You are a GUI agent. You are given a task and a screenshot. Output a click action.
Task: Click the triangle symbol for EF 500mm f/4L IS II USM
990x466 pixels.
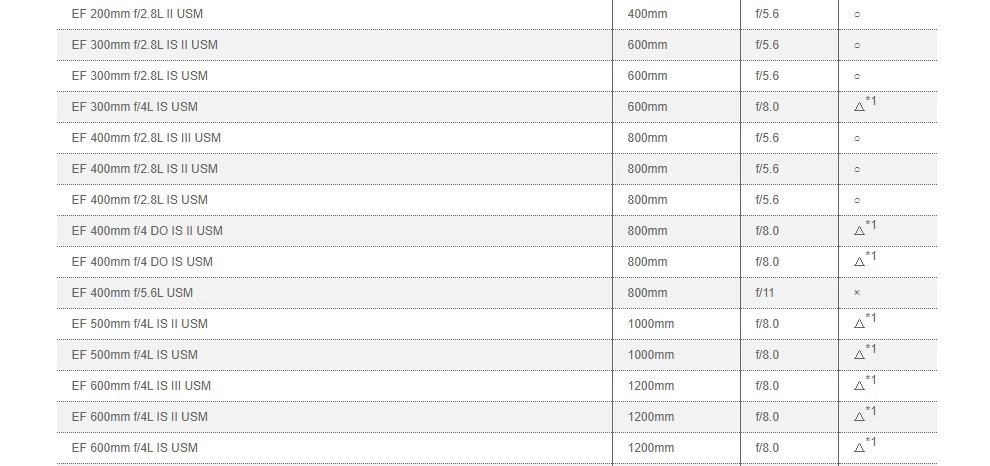pyautogui.click(x=859, y=325)
